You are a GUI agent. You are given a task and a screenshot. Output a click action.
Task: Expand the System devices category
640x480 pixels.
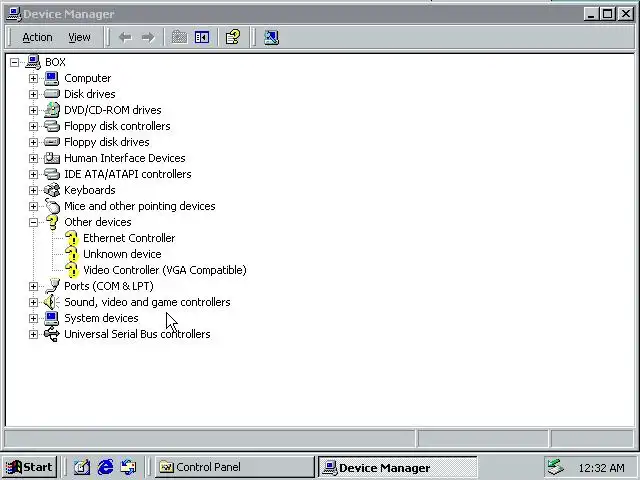(x=33, y=318)
